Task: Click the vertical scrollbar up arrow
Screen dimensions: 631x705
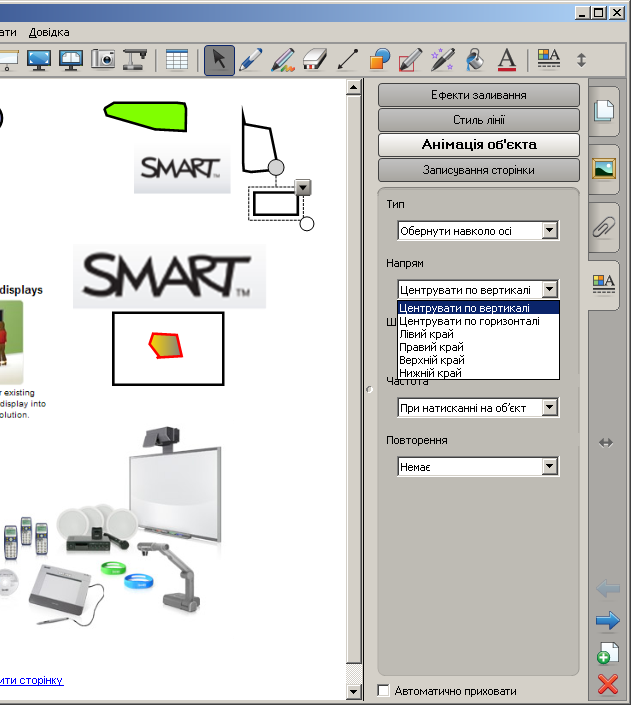Action: (x=354, y=87)
